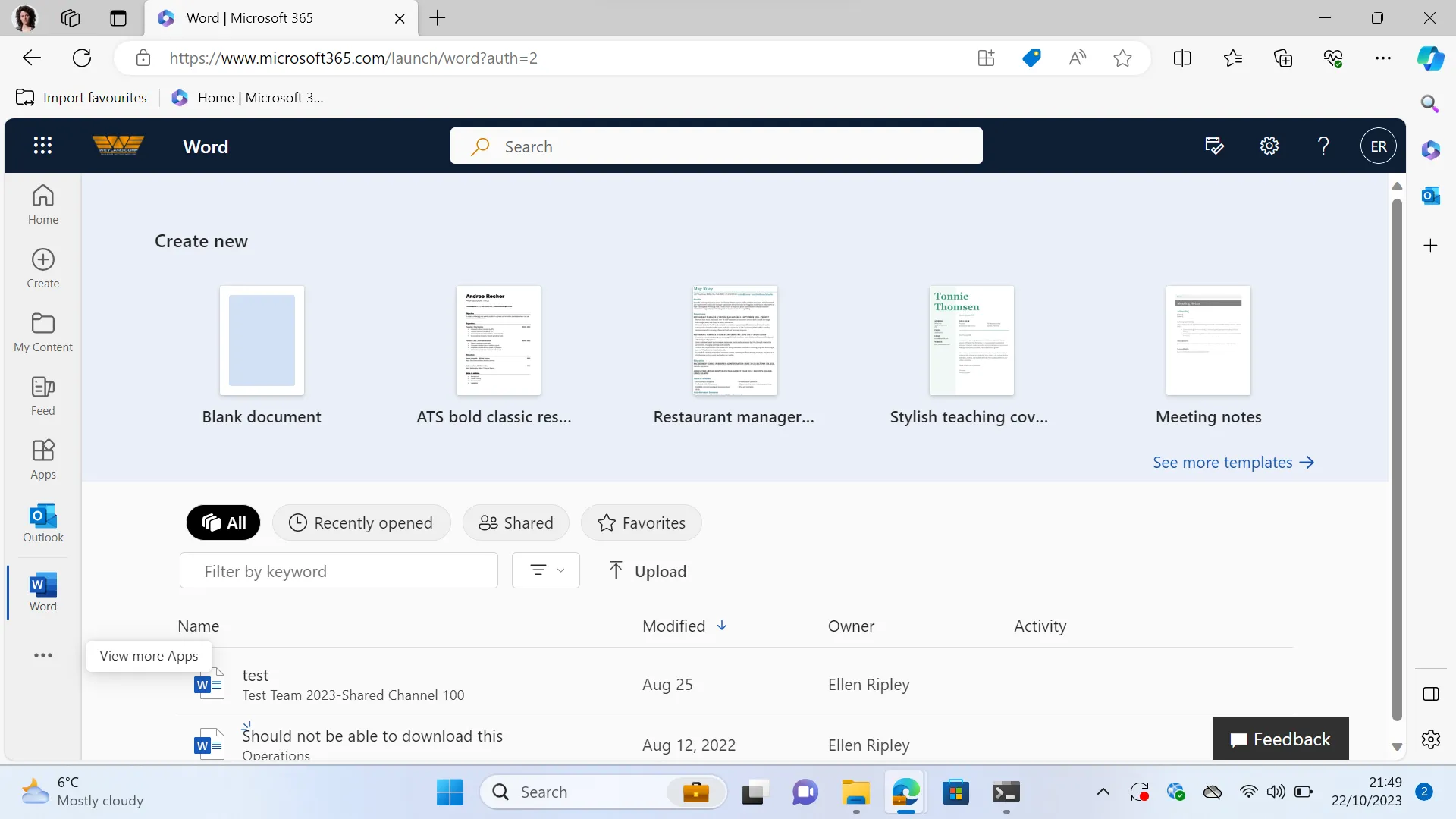Refresh the current page
Image resolution: width=1456 pixels, height=819 pixels.
point(82,58)
